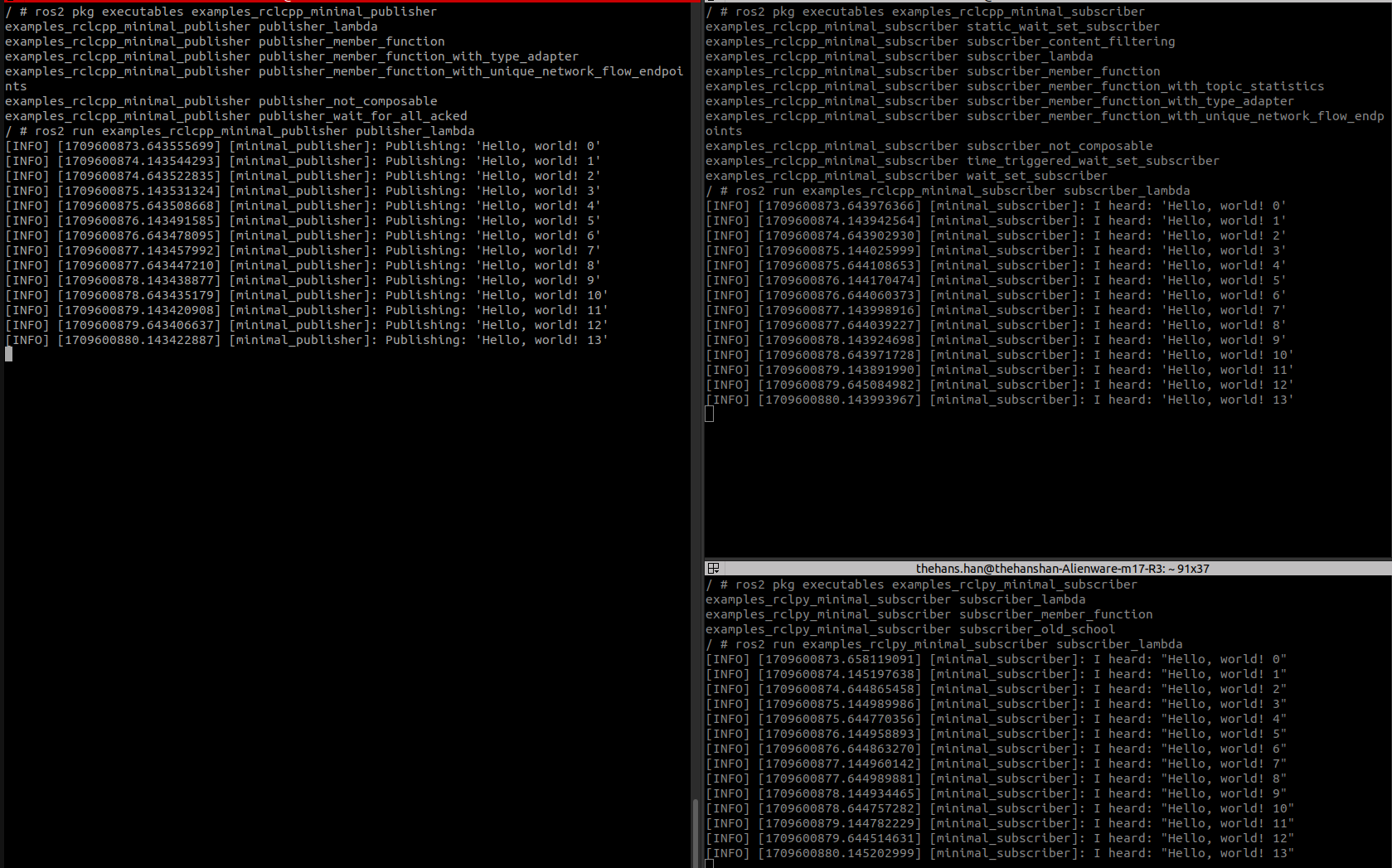
Task: Click the time_triggered_wait_set_subscriber executable name
Action: point(1093,161)
